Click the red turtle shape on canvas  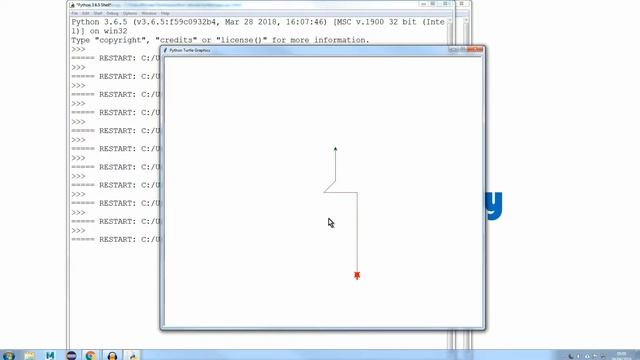(x=357, y=276)
